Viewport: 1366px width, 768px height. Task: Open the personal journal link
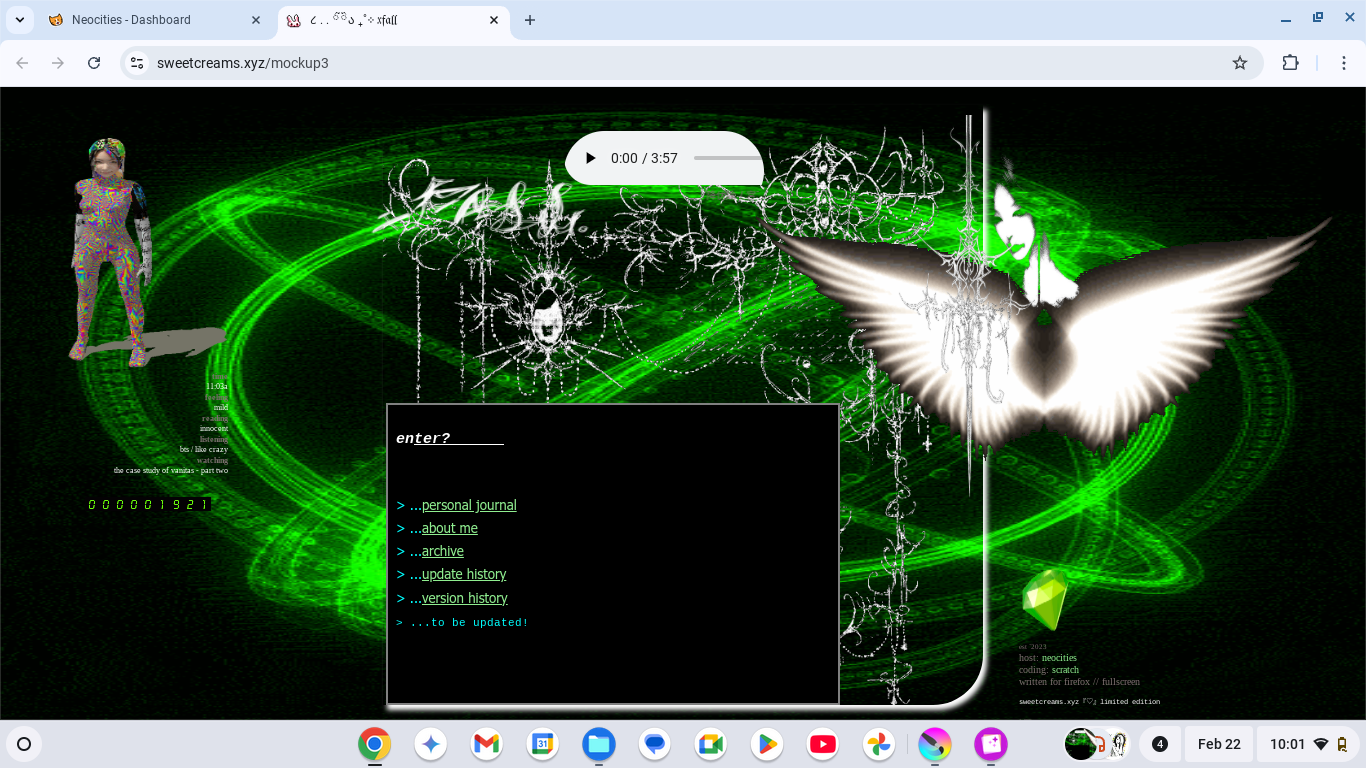pos(468,505)
